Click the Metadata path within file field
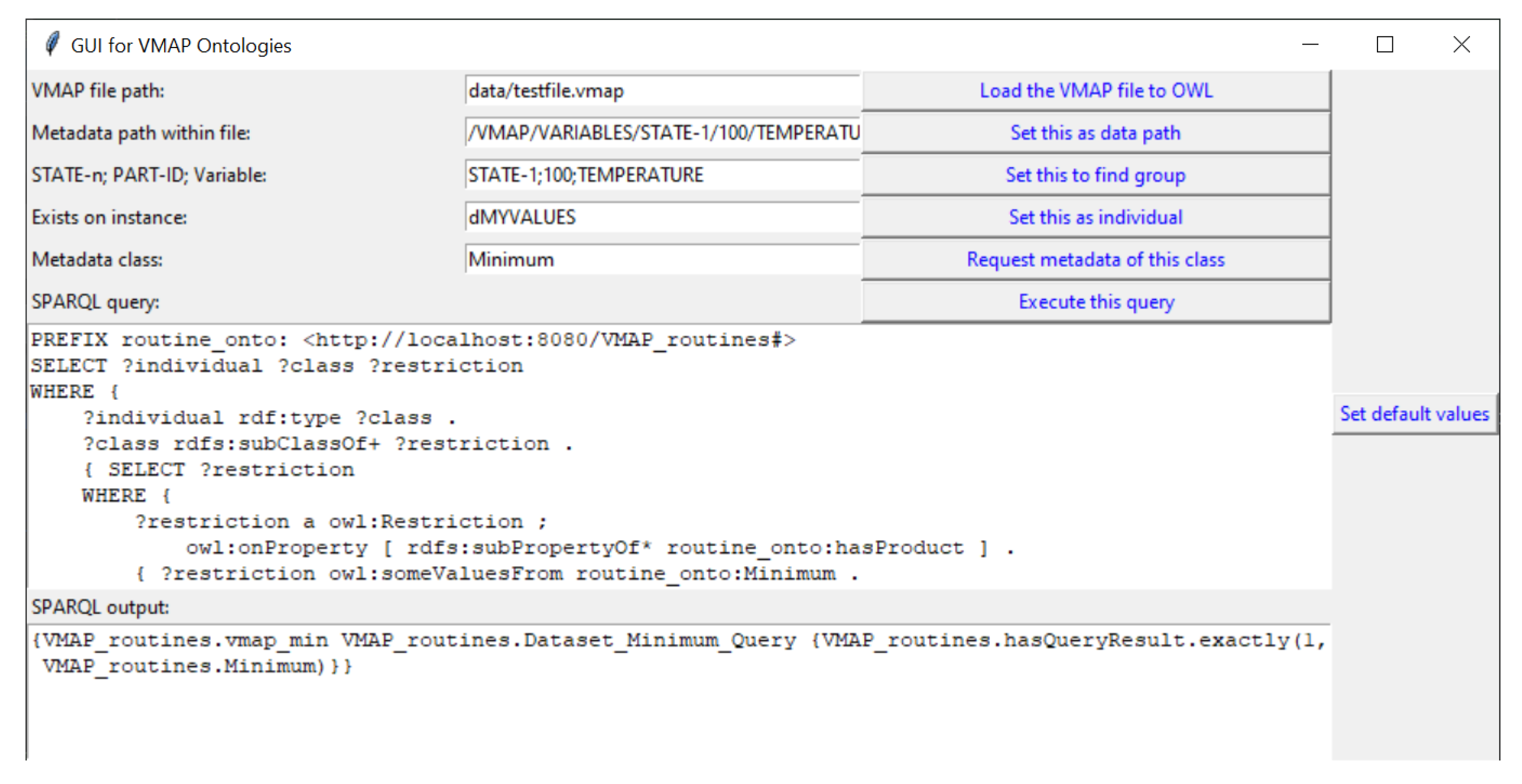Screen dimensions: 1522x784 tap(662, 133)
